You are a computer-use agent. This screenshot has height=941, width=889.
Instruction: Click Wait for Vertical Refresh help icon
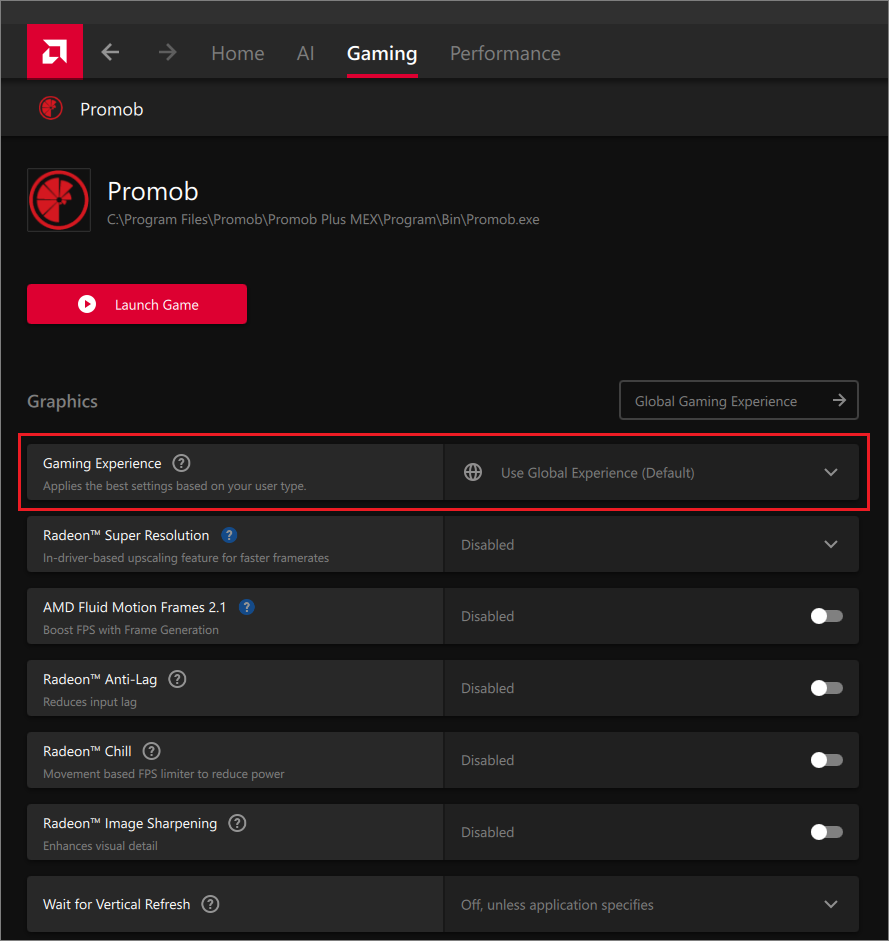(210, 904)
